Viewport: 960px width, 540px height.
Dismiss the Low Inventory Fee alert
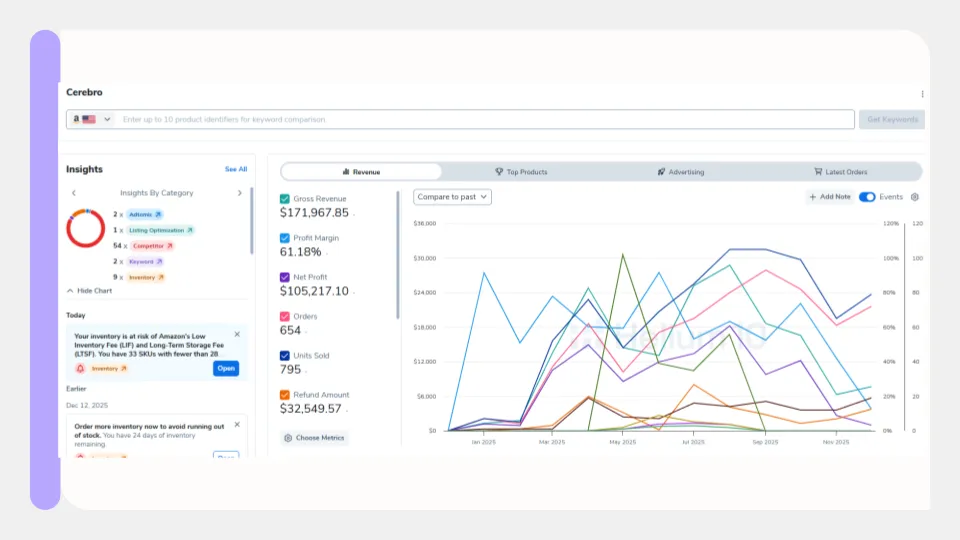(237, 334)
